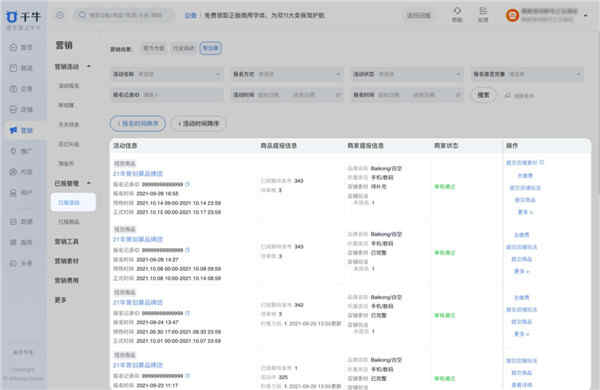Click the list-lines icon in top bar

click(x=483, y=11)
